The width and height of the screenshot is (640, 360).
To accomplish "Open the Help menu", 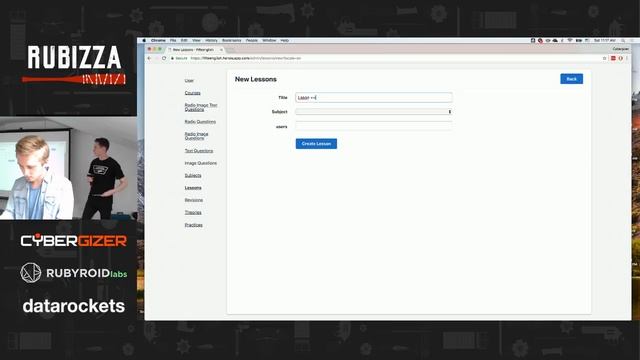I will (284, 40).
